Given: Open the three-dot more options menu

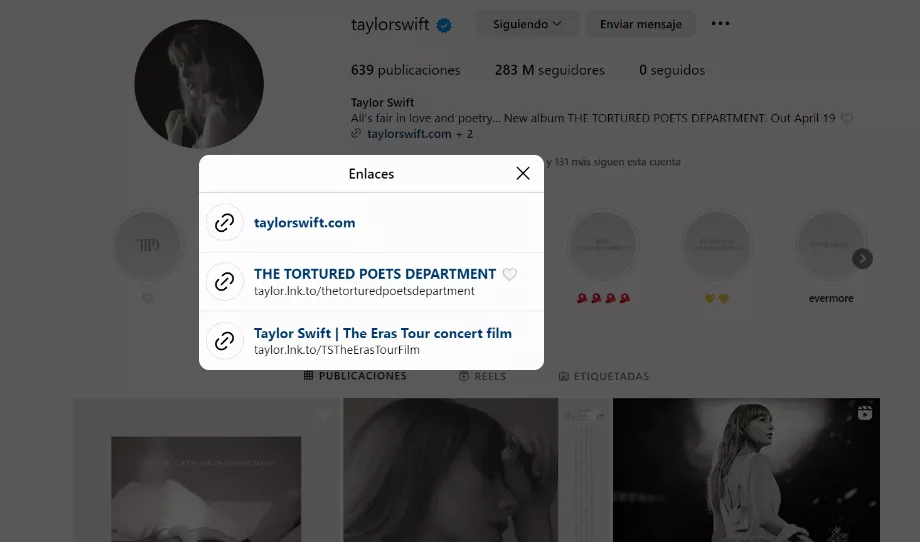Looking at the screenshot, I should pos(721,23).
